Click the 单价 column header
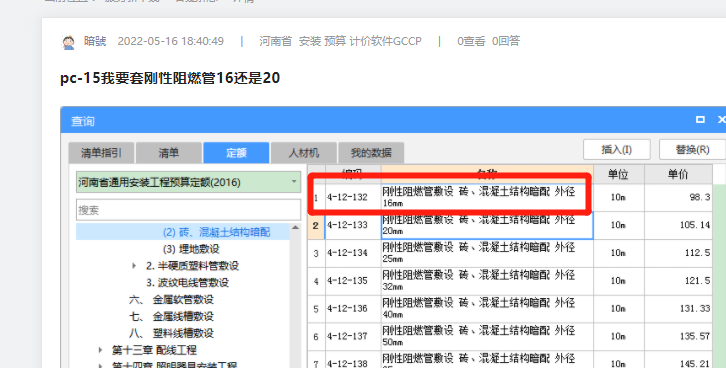The width and height of the screenshot is (726, 368). (x=678, y=175)
